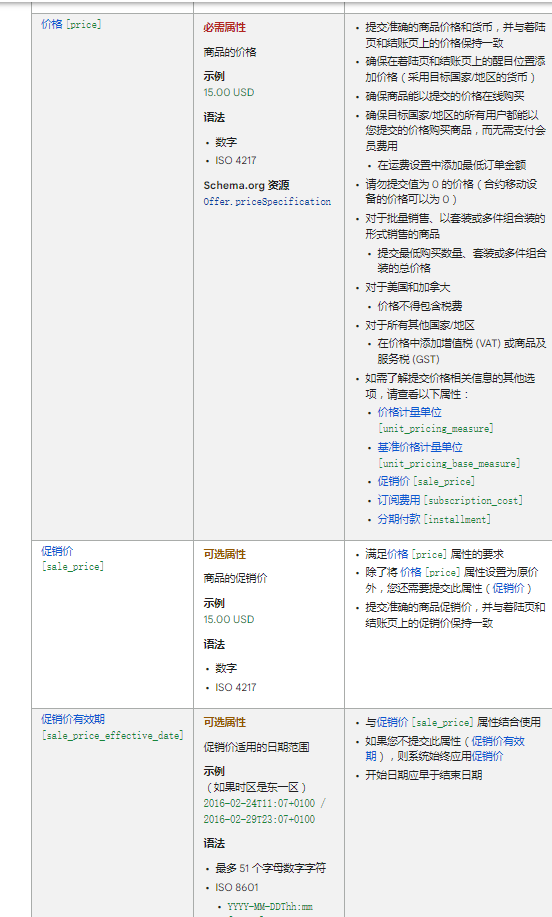The image size is (552, 917).
Task: Click the text 最多 51 个字母数字字符
Action: (x=271, y=868)
